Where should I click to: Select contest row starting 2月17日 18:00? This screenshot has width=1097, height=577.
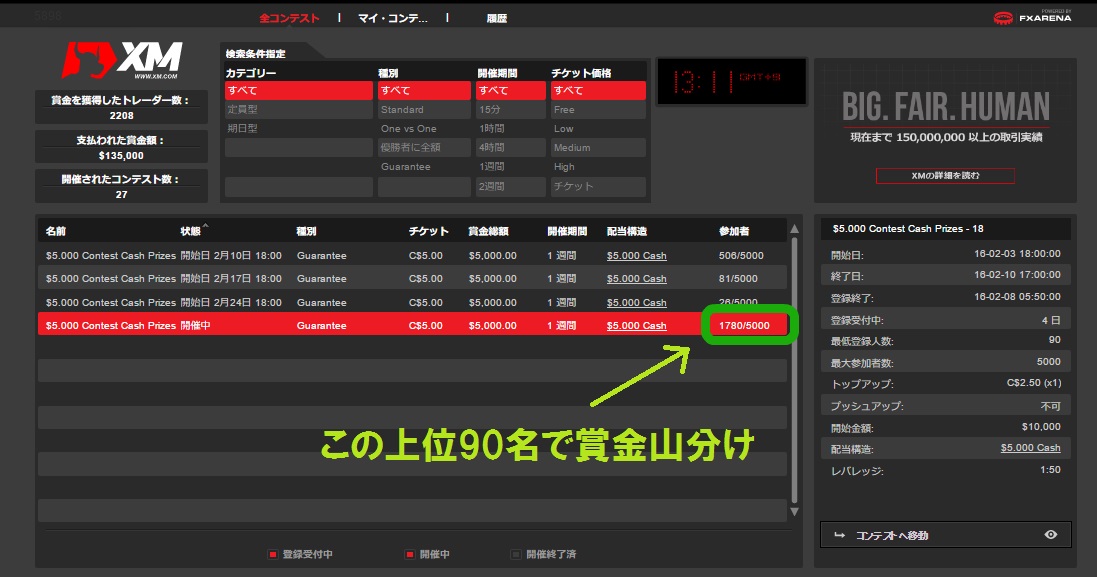click(413, 278)
